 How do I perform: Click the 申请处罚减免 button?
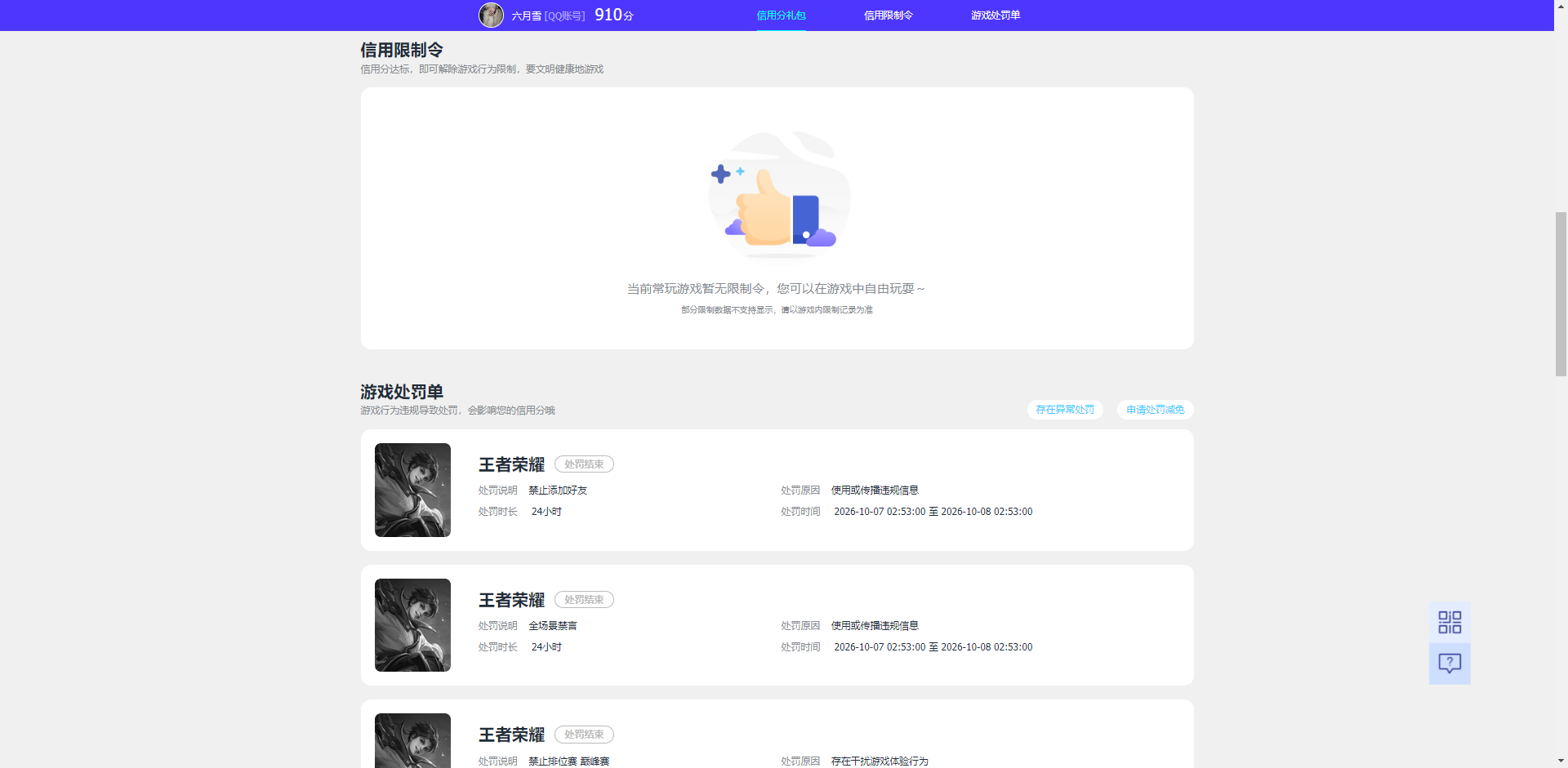tap(1155, 410)
